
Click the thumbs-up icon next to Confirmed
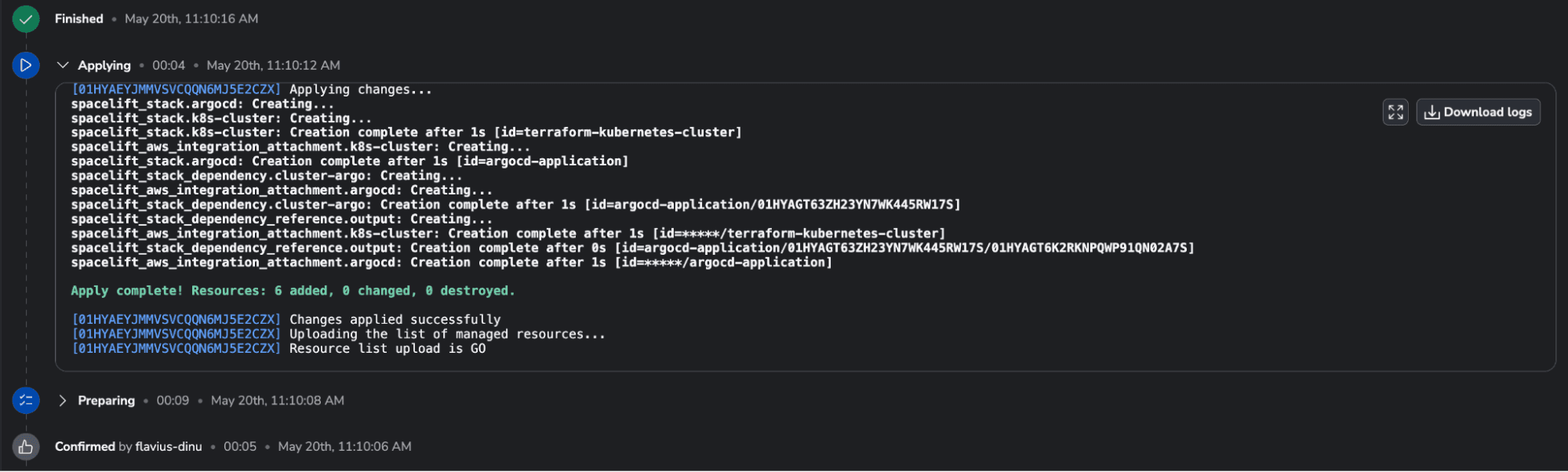(26, 446)
